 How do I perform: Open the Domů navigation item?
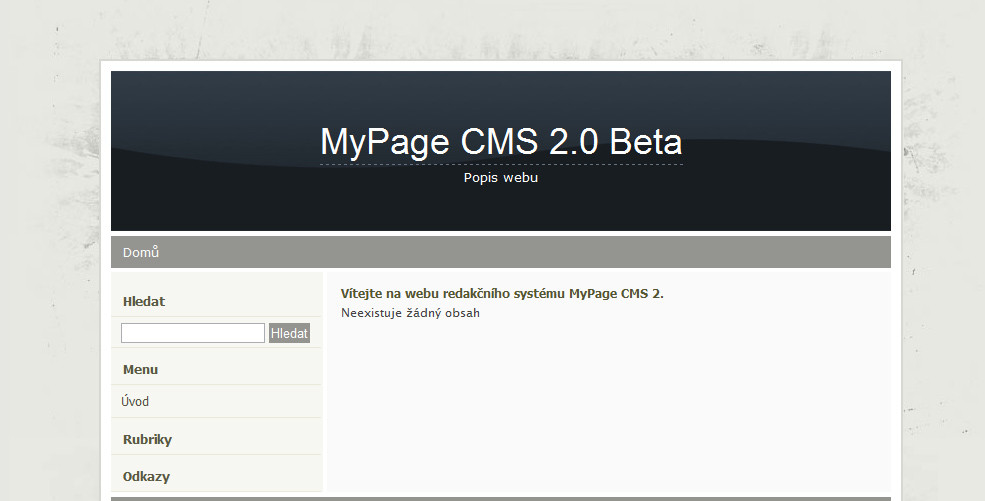click(x=141, y=252)
